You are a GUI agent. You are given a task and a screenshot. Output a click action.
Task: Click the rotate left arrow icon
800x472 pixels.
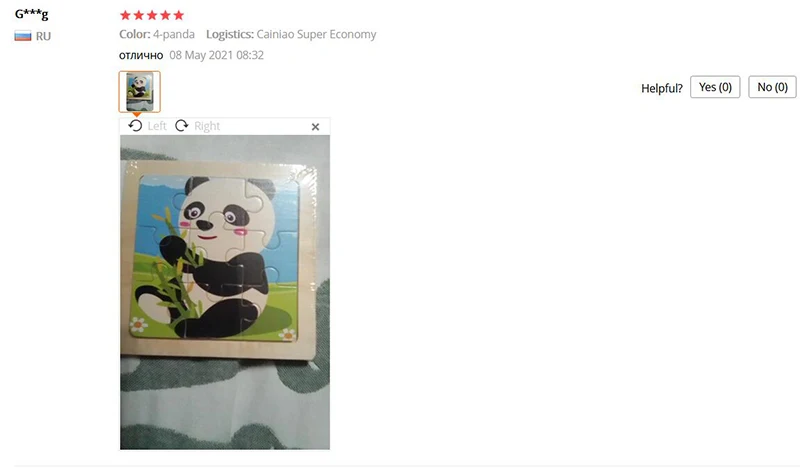(135, 126)
